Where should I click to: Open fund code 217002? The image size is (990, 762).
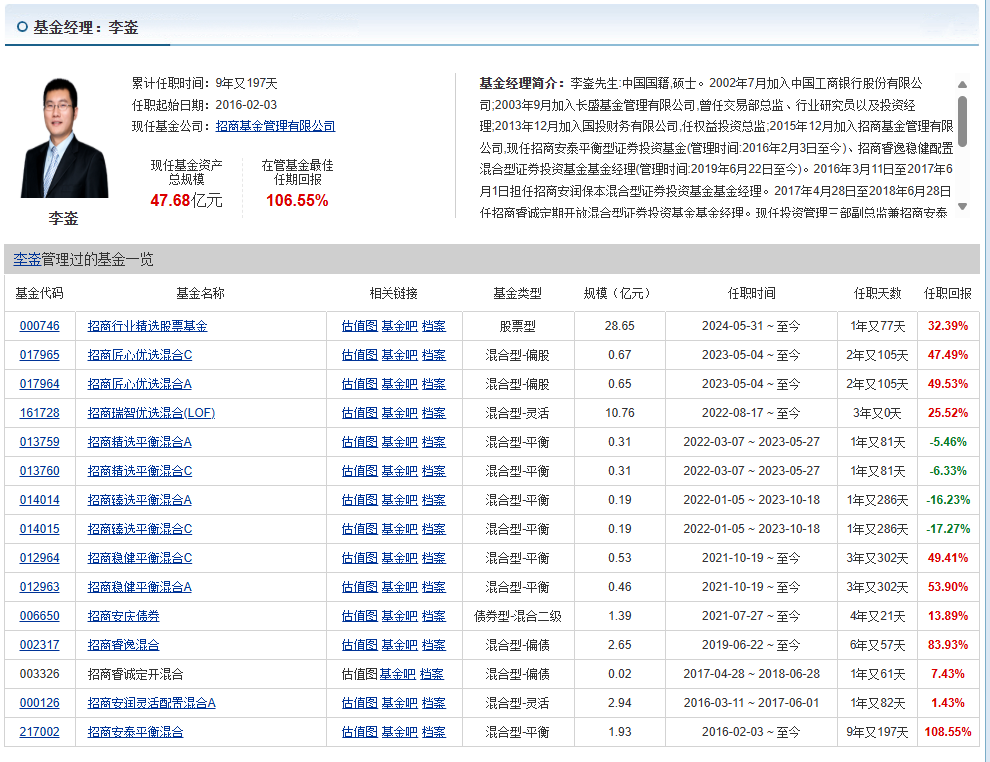(x=40, y=732)
